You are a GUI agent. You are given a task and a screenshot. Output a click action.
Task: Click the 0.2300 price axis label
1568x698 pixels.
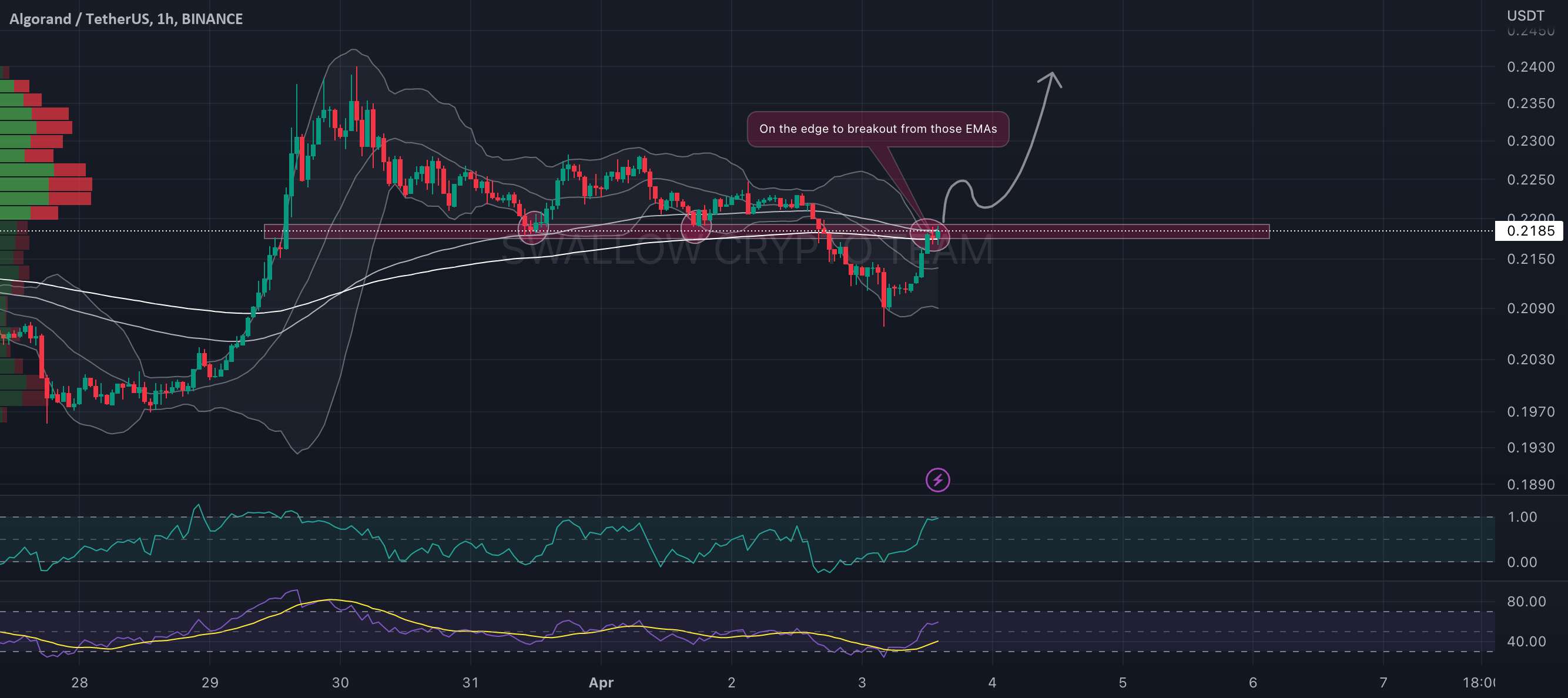coord(1530,141)
